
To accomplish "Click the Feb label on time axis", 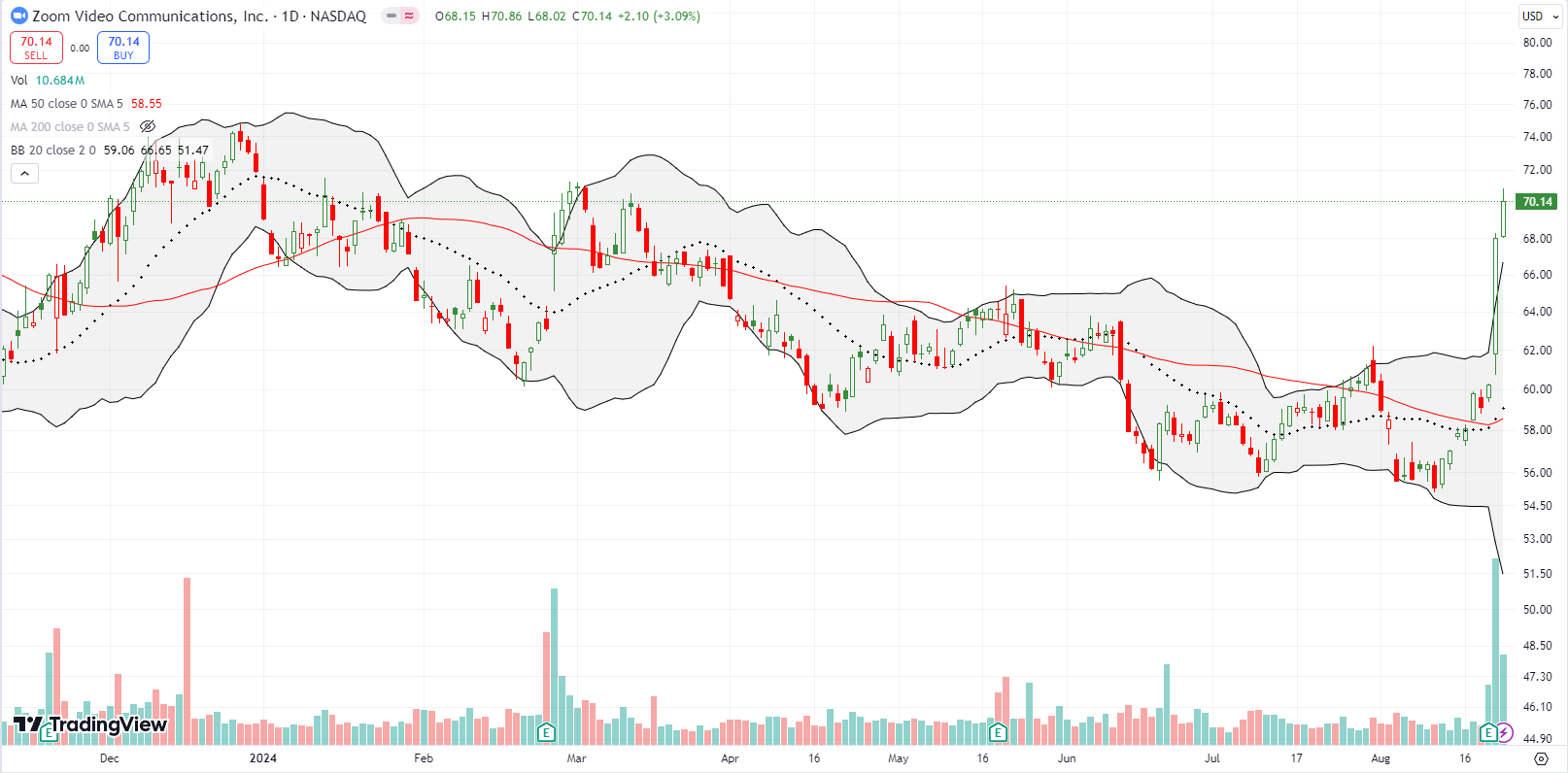I will pos(424,758).
